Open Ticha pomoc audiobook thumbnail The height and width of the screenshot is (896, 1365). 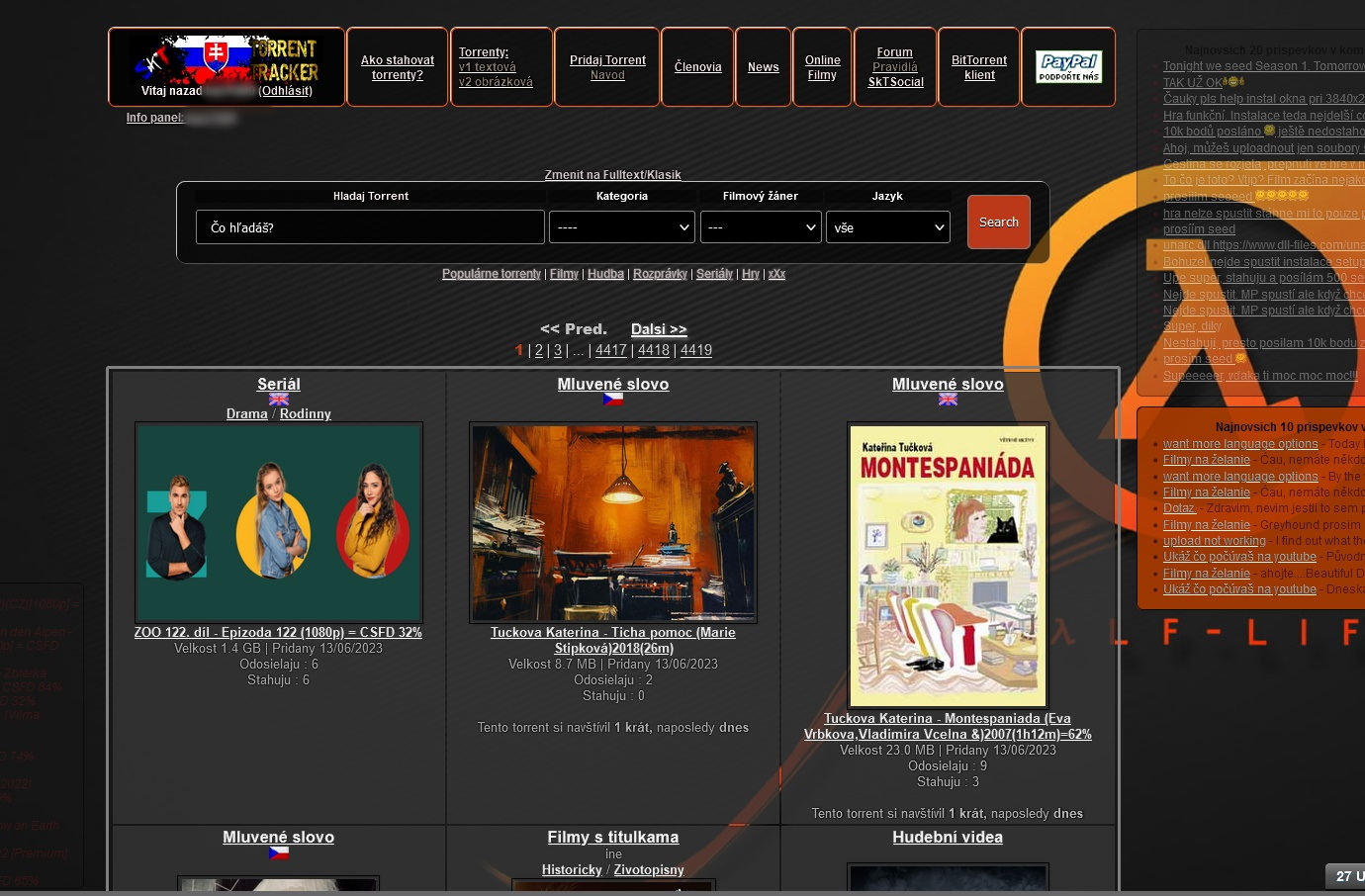click(613, 522)
